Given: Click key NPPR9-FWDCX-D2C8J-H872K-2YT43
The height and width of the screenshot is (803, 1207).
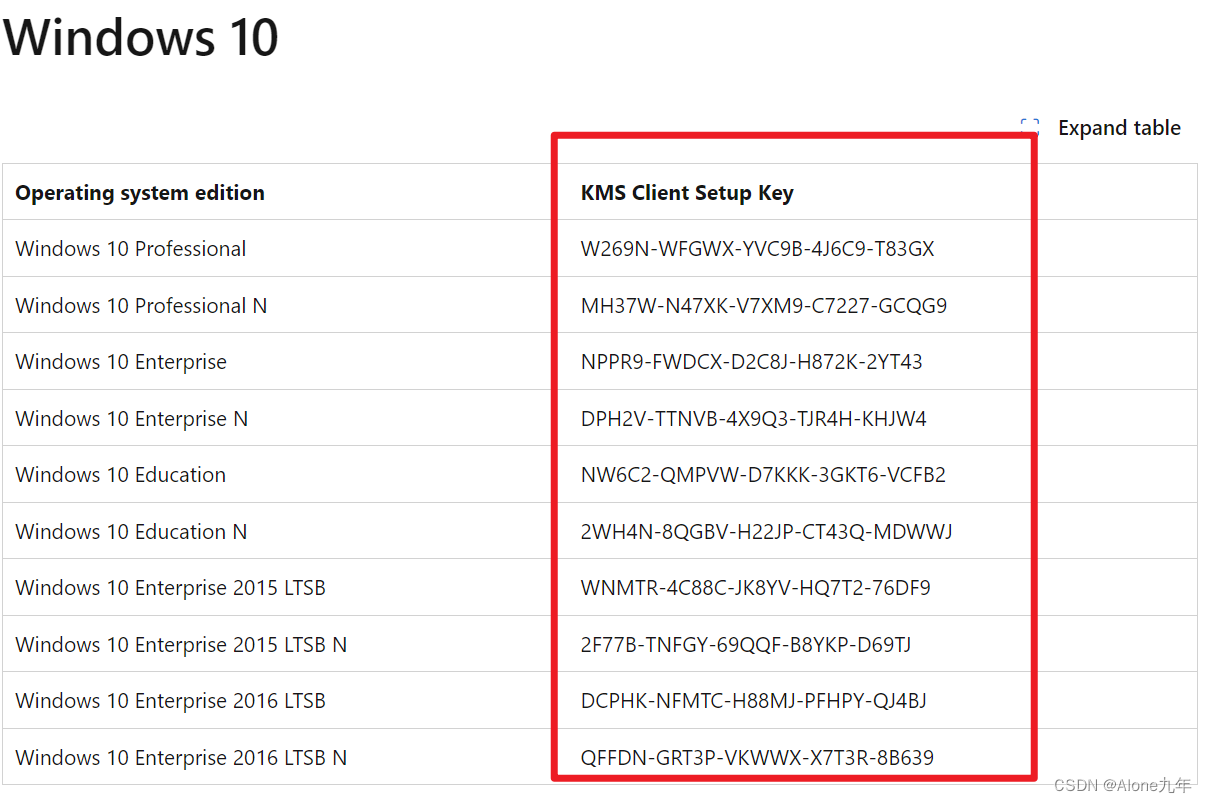Looking at the screenshot, I should click(752, 362).
